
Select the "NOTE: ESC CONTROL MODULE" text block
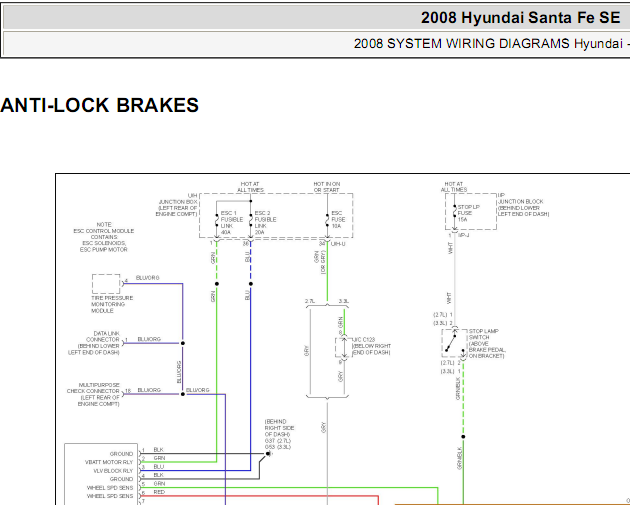(x=104, y=237)
